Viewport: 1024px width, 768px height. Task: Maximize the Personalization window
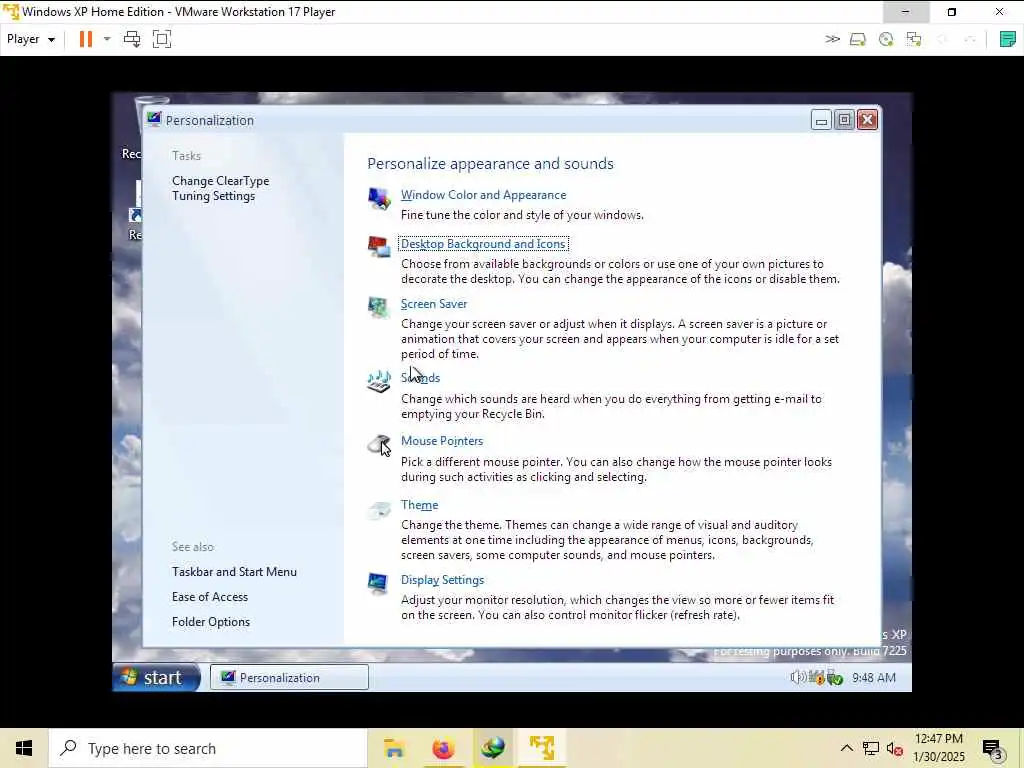point(844,120)
